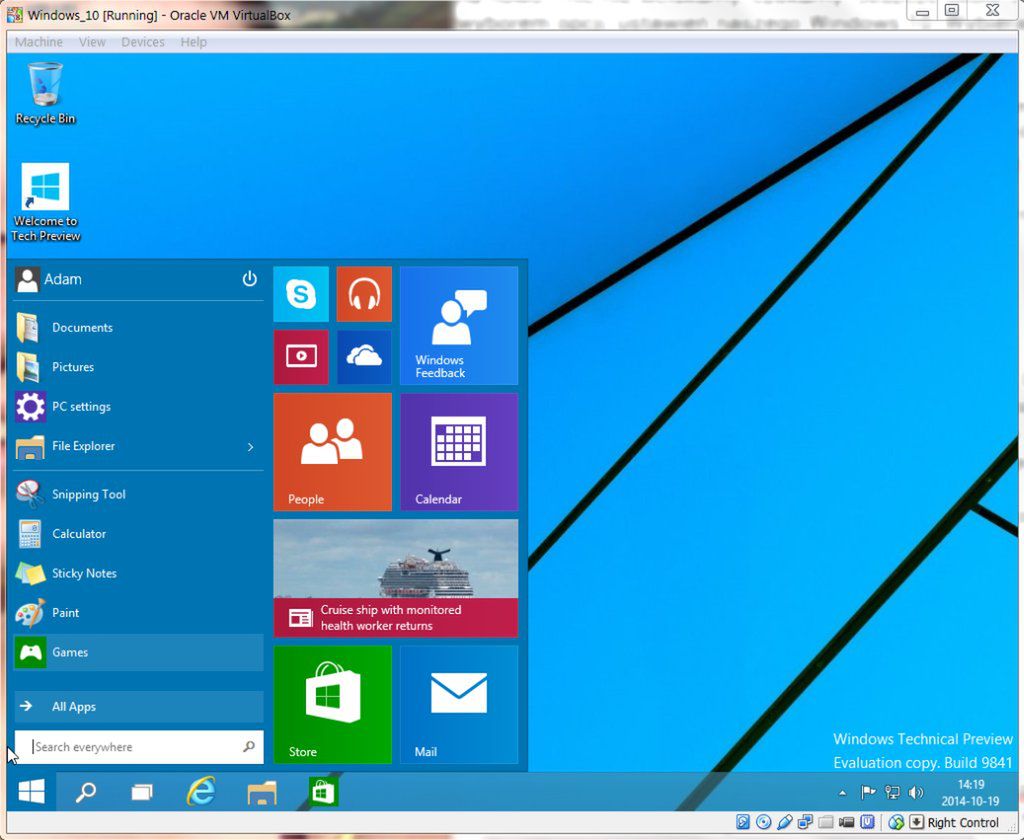
Task: Launch Calculator from the Start menu
Action: click(x=138, y=534)
